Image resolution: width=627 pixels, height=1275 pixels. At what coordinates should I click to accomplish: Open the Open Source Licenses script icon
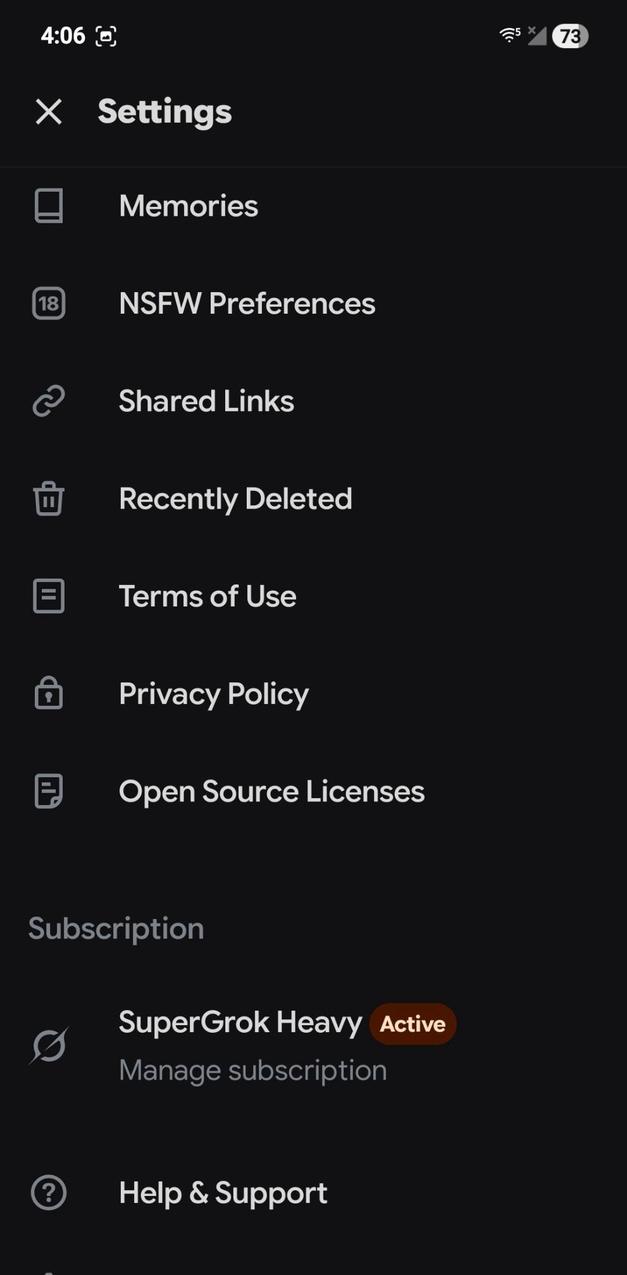pos(48,790)
